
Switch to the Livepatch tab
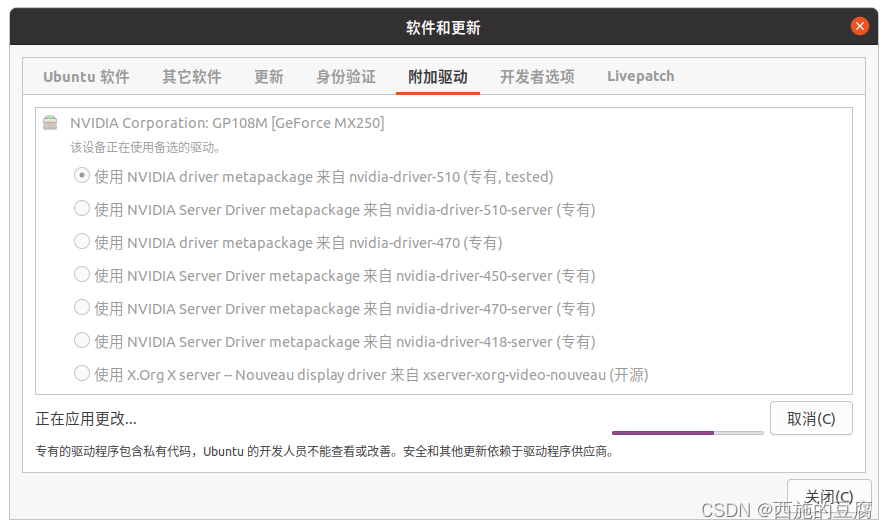click(x=641, y=76)
